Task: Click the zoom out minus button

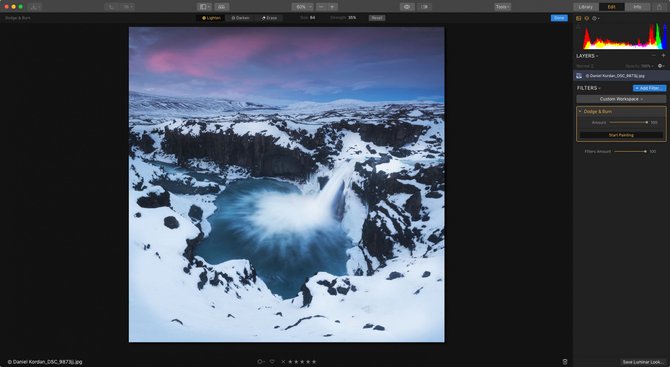Action: (321, 7)
